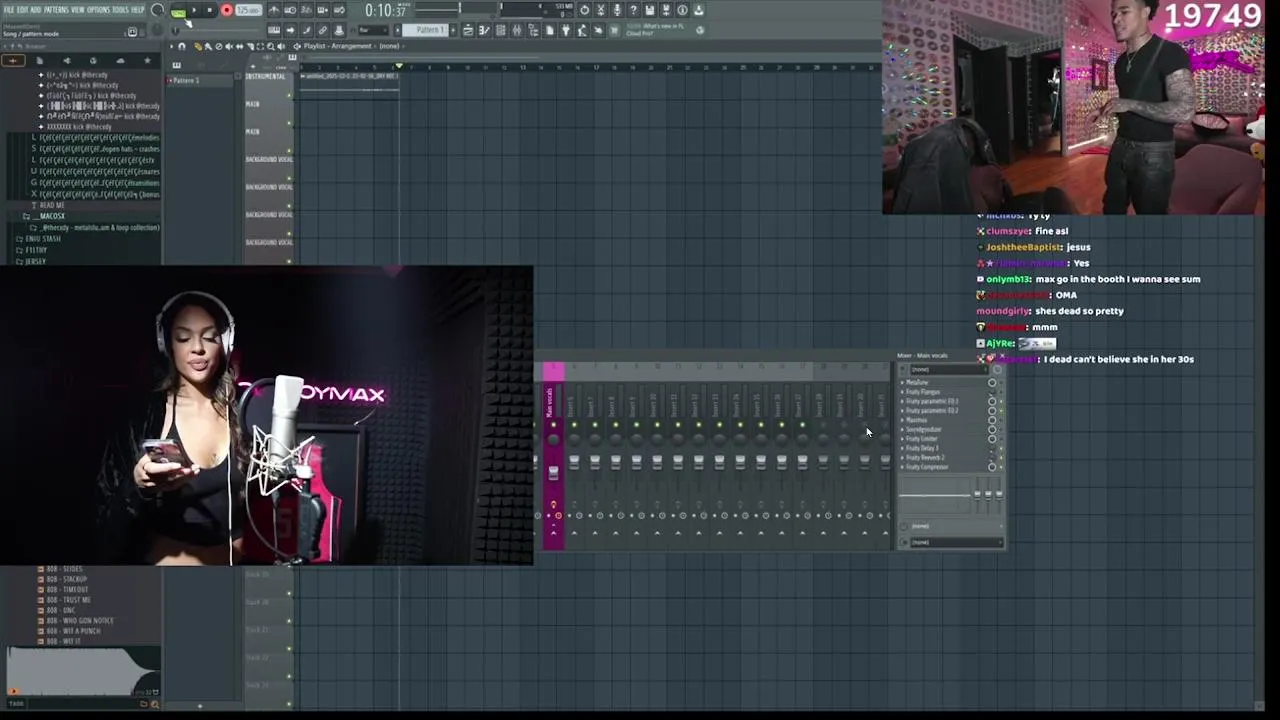Select the playlist Draw pencil tool
1280x720 pixels.
coord(197,47)
